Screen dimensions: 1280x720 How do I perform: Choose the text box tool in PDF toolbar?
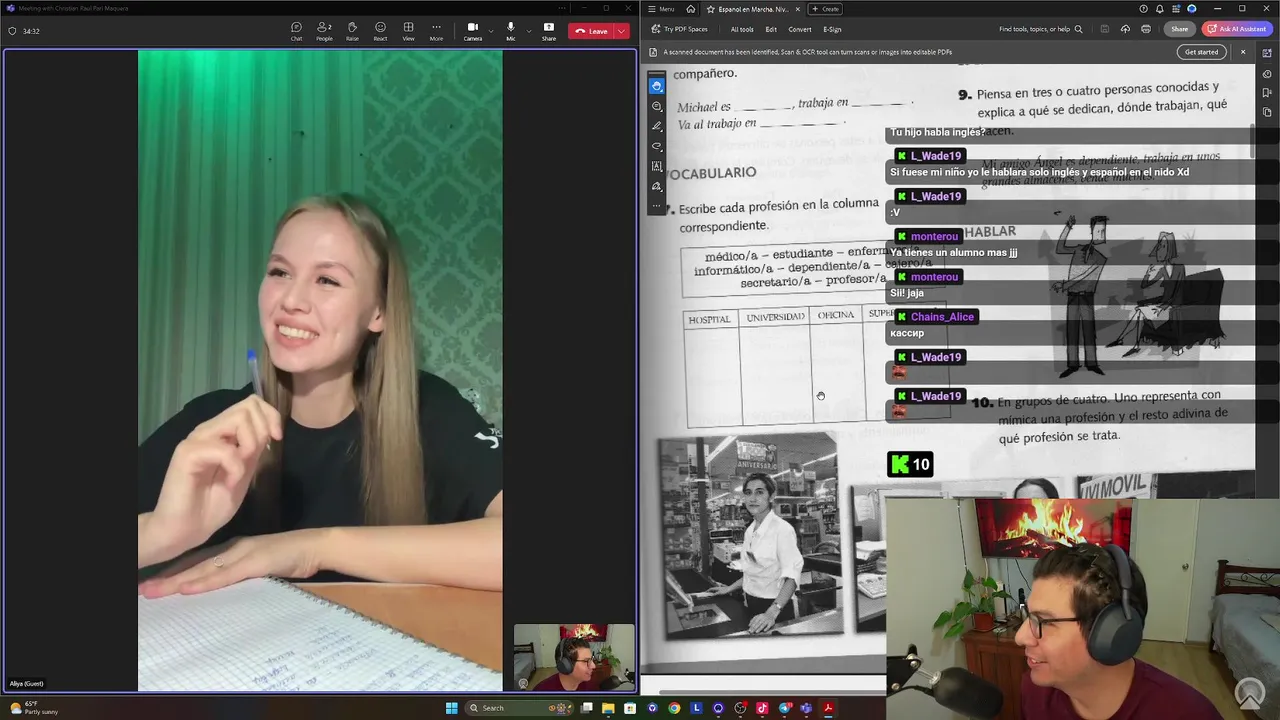click(657, 166)
